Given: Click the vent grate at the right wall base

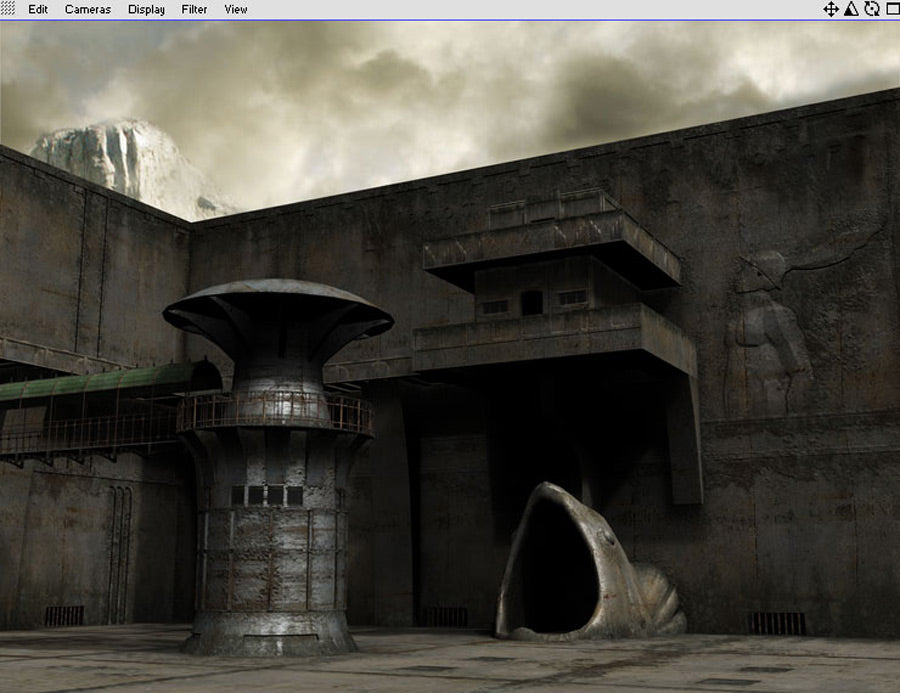Looking at the screenshot, I should pyautogui.click(x=777, y=623).
